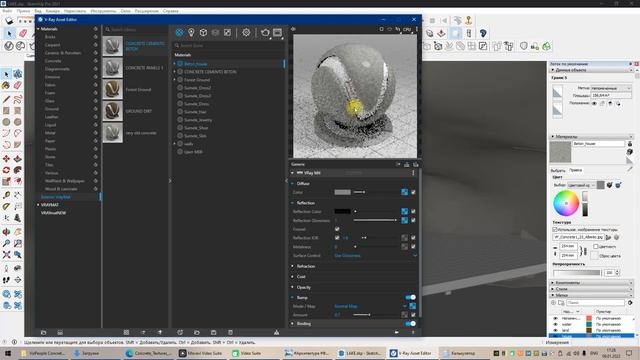The width and height of the screenshot is (640, 360).
Task: Toggle the Цветност colorize checkbox
Action: pos(596,247)
